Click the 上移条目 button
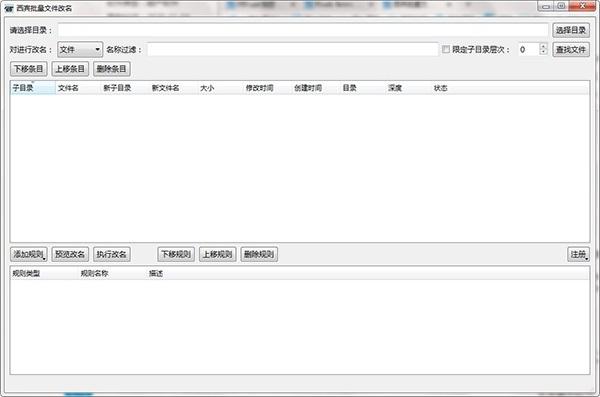 [70, 69]
